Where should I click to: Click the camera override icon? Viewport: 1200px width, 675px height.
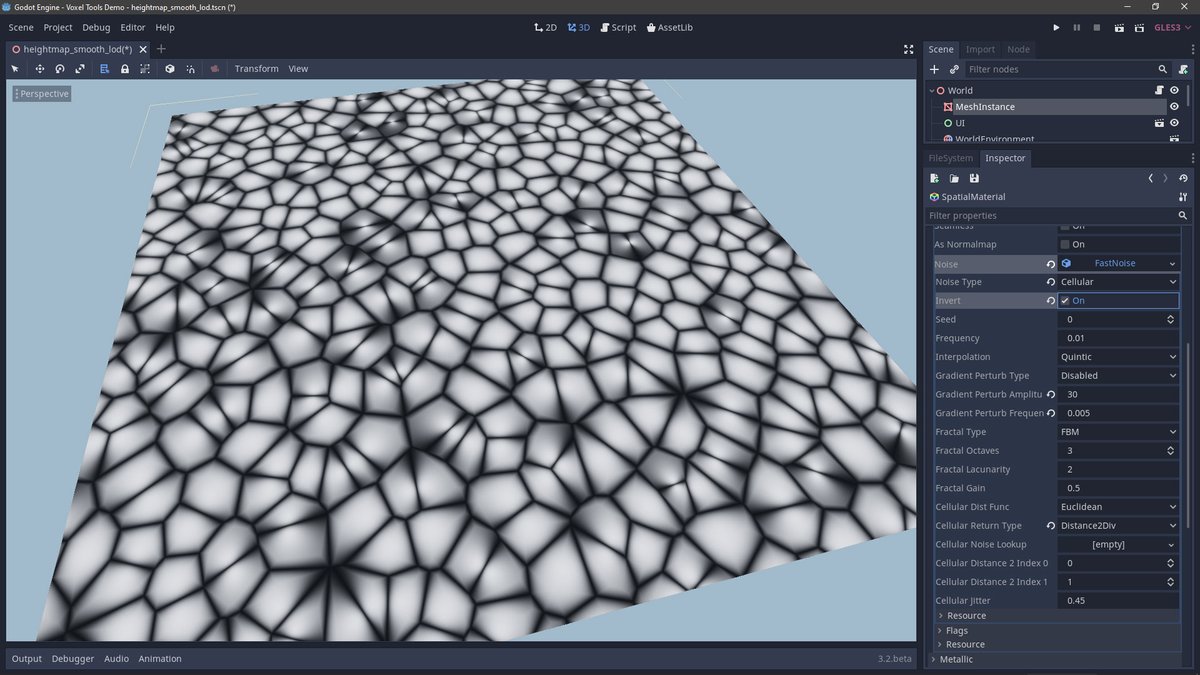[x=214, y=69]
